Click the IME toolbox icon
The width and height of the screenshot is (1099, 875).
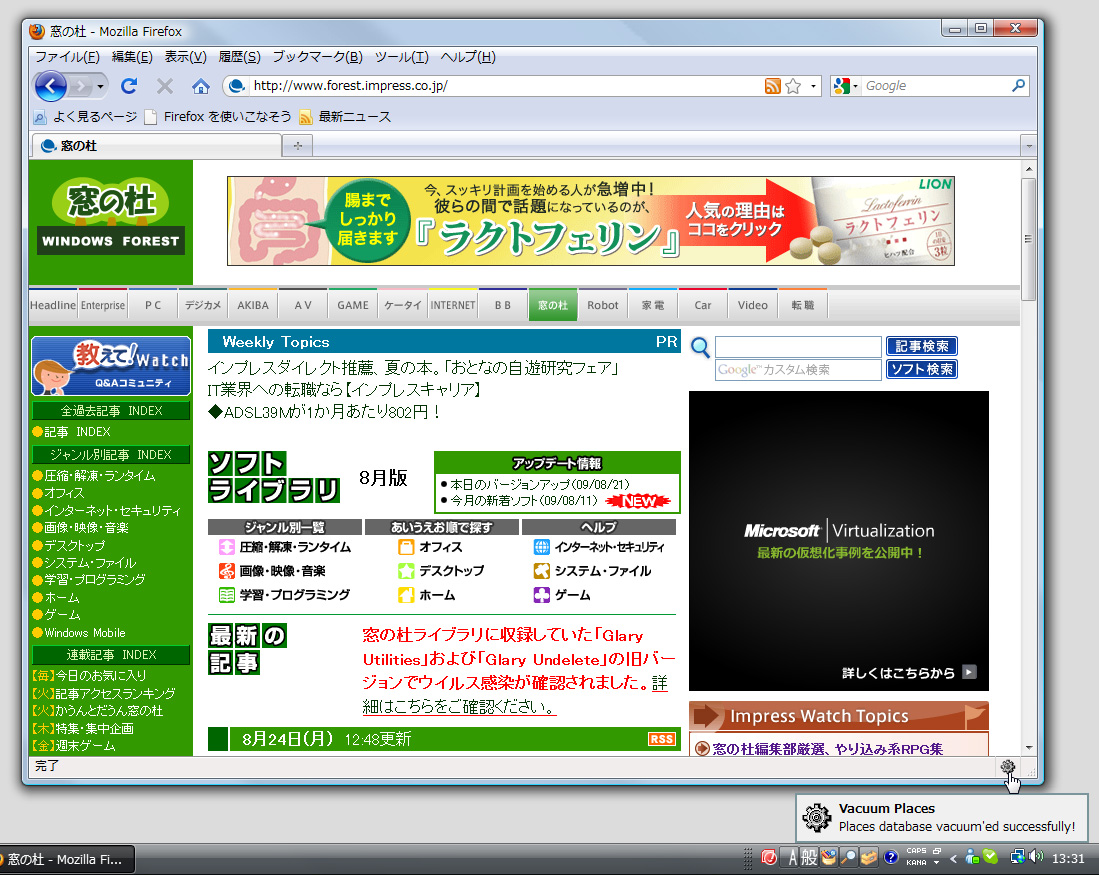click(x=869, y=857)
